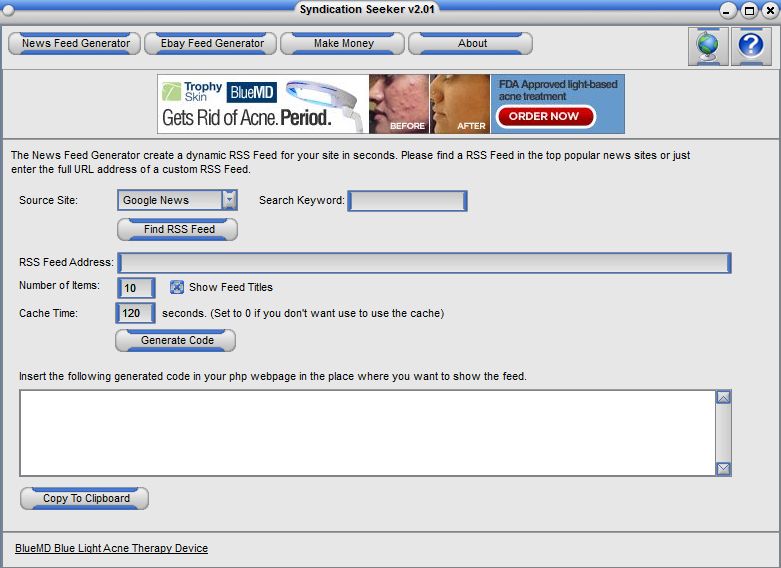Click the Generate Code button

[176, 340]
